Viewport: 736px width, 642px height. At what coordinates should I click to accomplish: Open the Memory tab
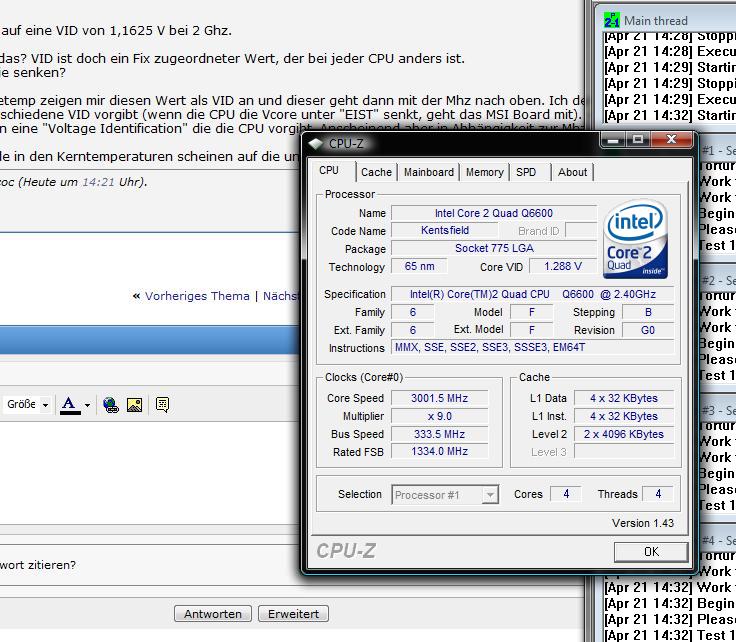point(484,172)
